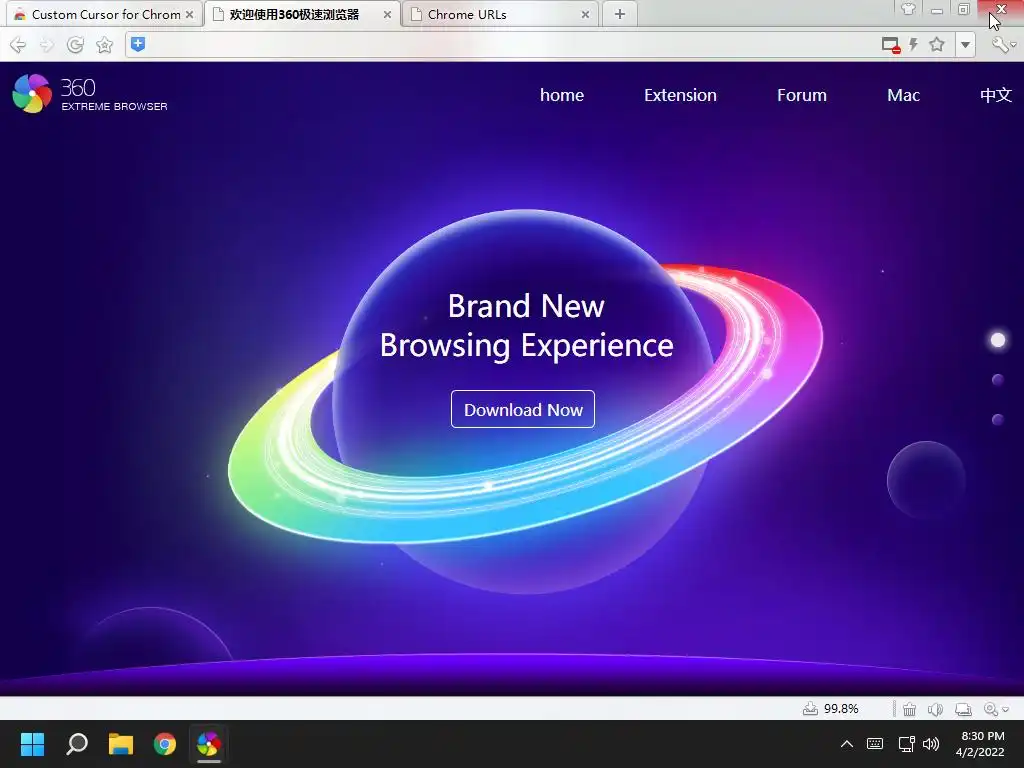This screenshot has height=768, width=1024.
Task: Select the third slide indicator dot
Action: click(x=998, y=419)
